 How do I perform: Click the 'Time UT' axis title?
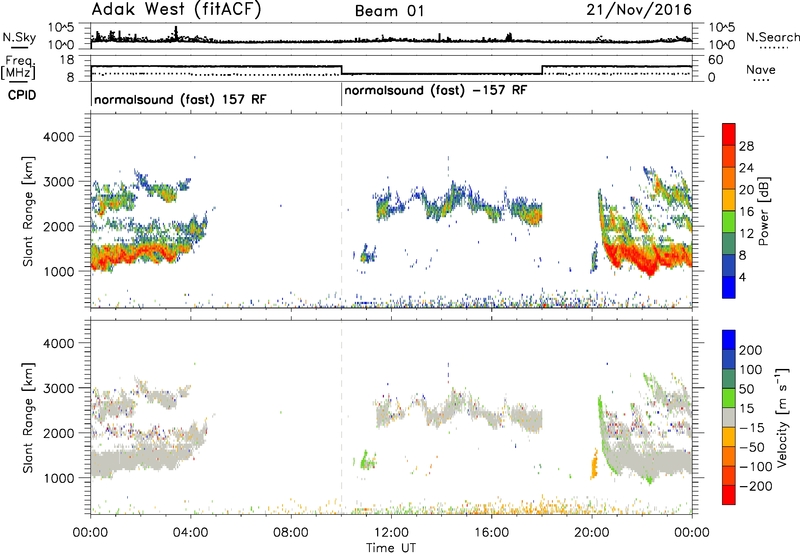[391, 548]
